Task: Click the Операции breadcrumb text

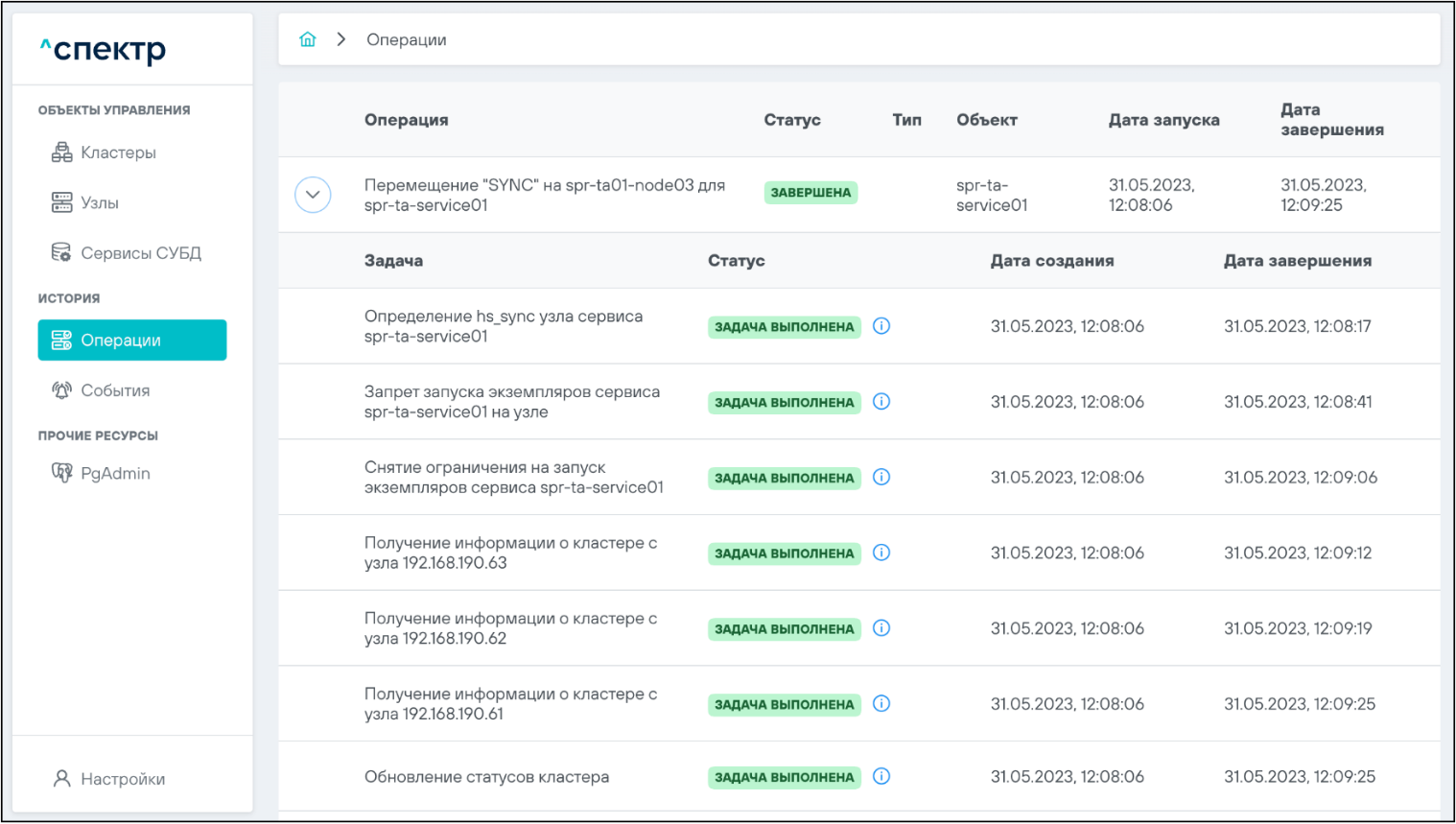Action: point(407,40)
